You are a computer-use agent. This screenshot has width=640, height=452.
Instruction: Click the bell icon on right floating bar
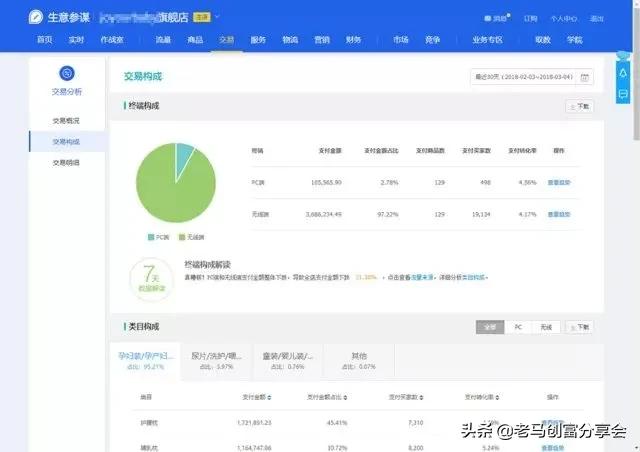pyautogui.click(x=623, y=73)
